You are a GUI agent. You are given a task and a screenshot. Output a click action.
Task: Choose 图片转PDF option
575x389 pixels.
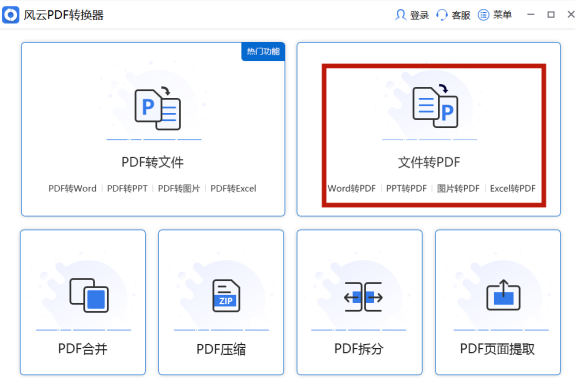pos(458,188)
